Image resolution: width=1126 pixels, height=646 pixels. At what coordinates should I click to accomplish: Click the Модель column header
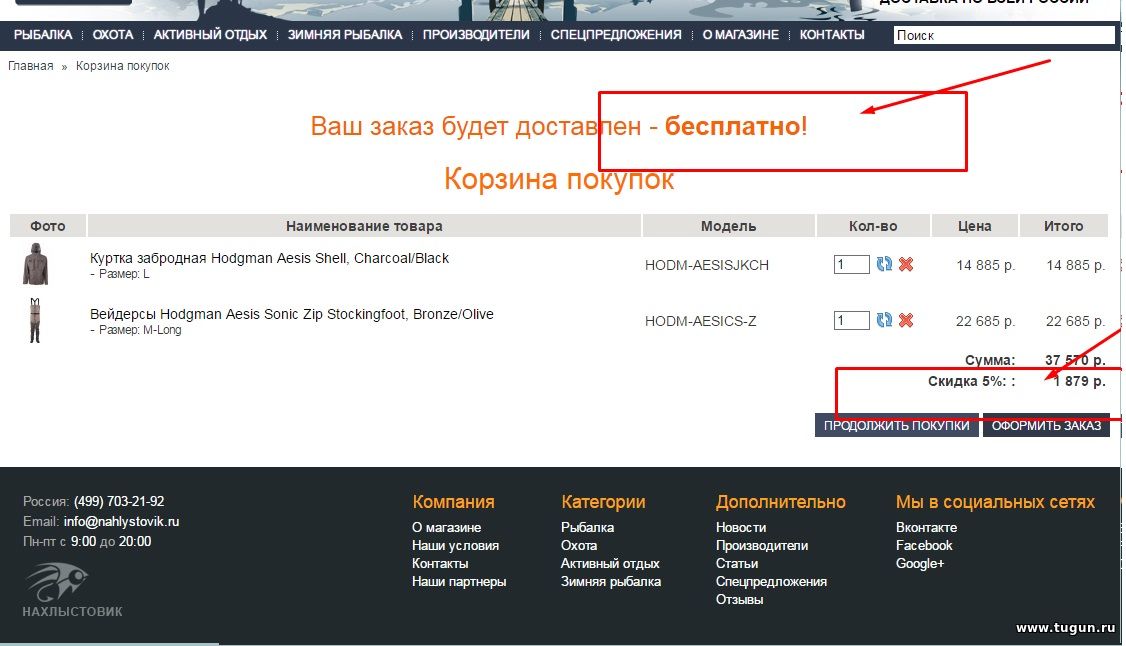tap(728, 226)
